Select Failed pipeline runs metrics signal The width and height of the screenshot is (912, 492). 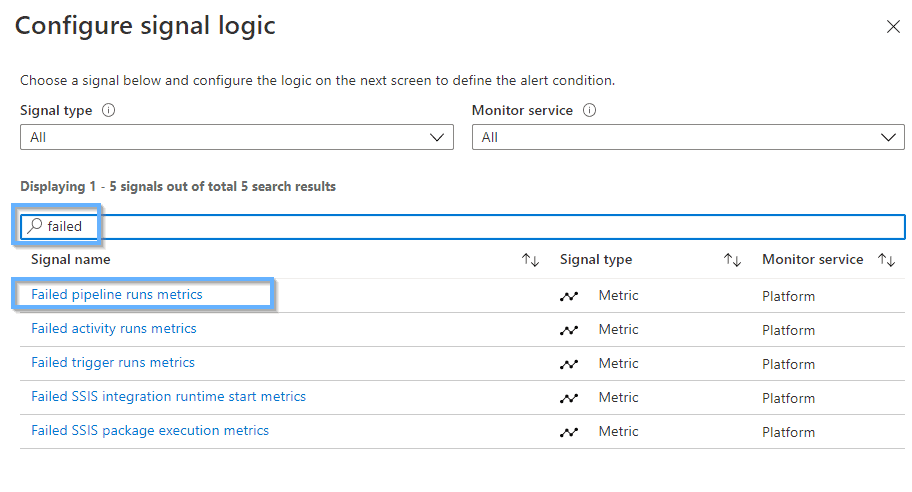click(116, 294)
